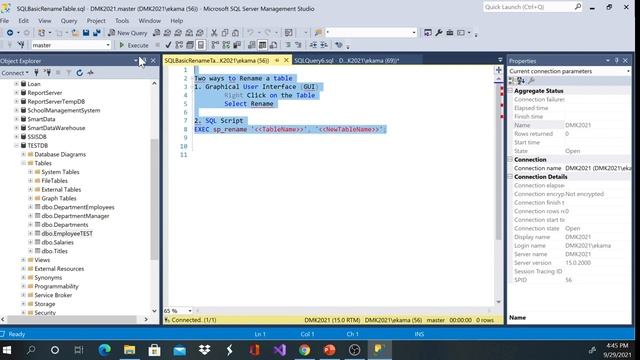Expand the System Tables folder
This screenshot has width=640, height=360.
pyautogui.click(x=30, y=172)
